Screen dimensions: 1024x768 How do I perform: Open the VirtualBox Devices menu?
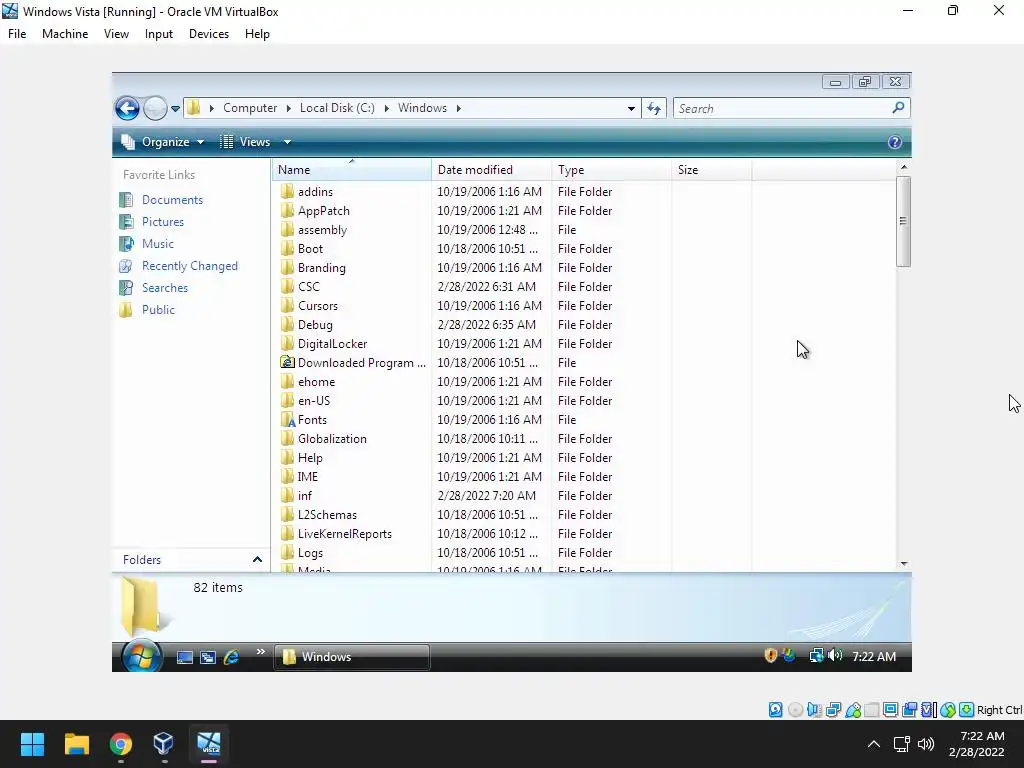pyautogui.click(x=209, y=34)
